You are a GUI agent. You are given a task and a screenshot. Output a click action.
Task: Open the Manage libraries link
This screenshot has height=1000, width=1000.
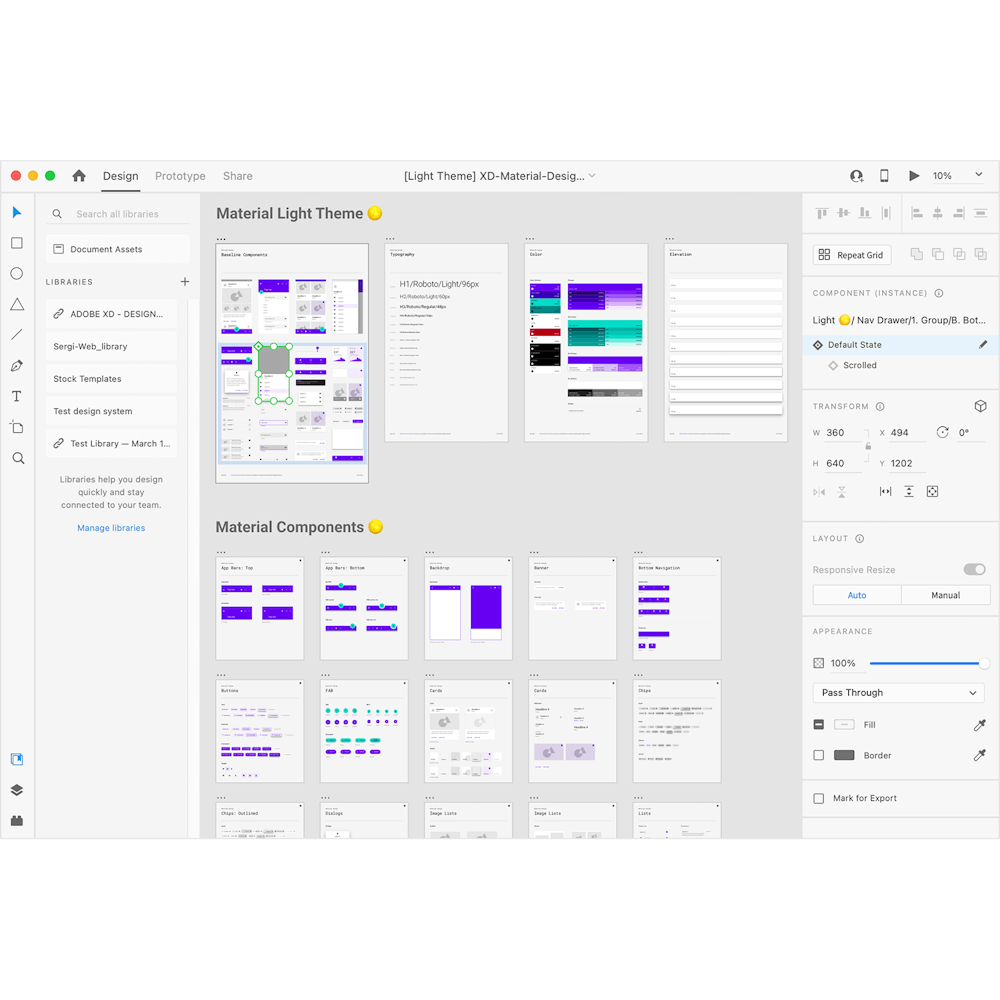(111, 527)
